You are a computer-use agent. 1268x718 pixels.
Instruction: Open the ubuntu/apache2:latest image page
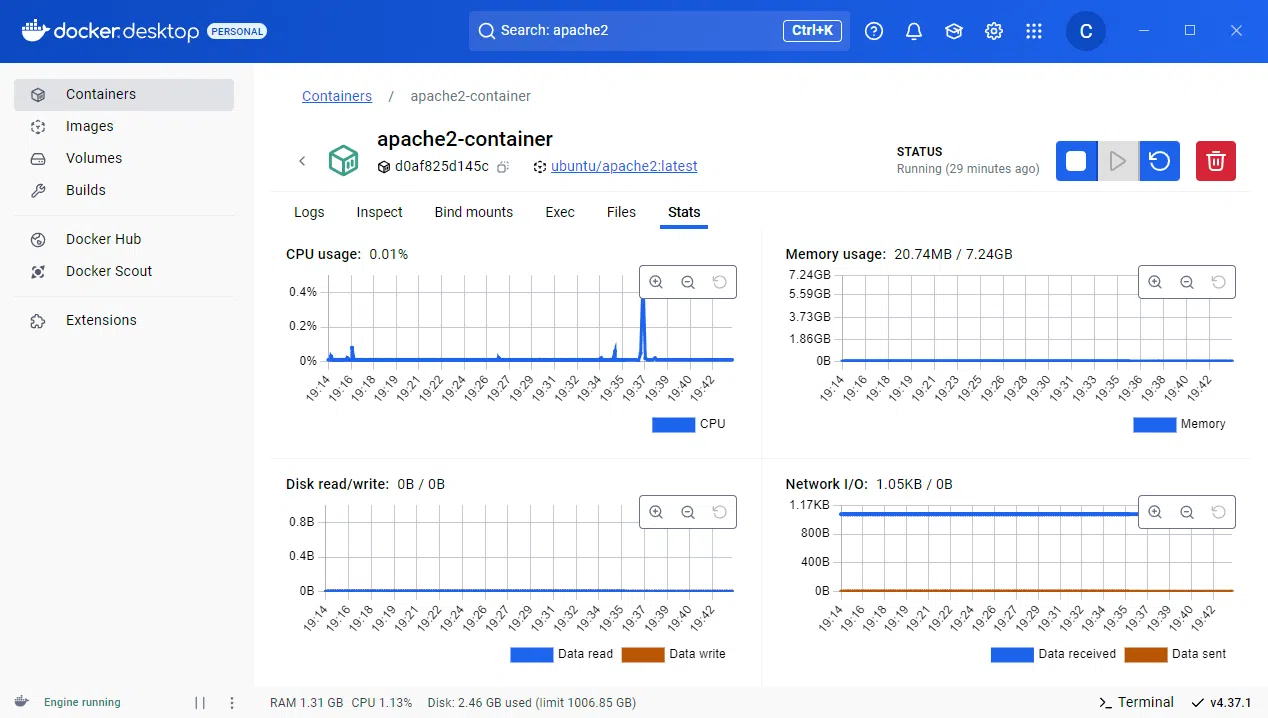click(x=624, y=166)
